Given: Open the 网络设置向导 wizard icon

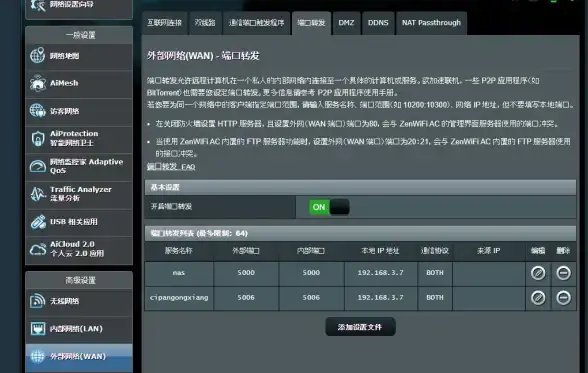Looking at the screenshot, I should pos(38,4).
